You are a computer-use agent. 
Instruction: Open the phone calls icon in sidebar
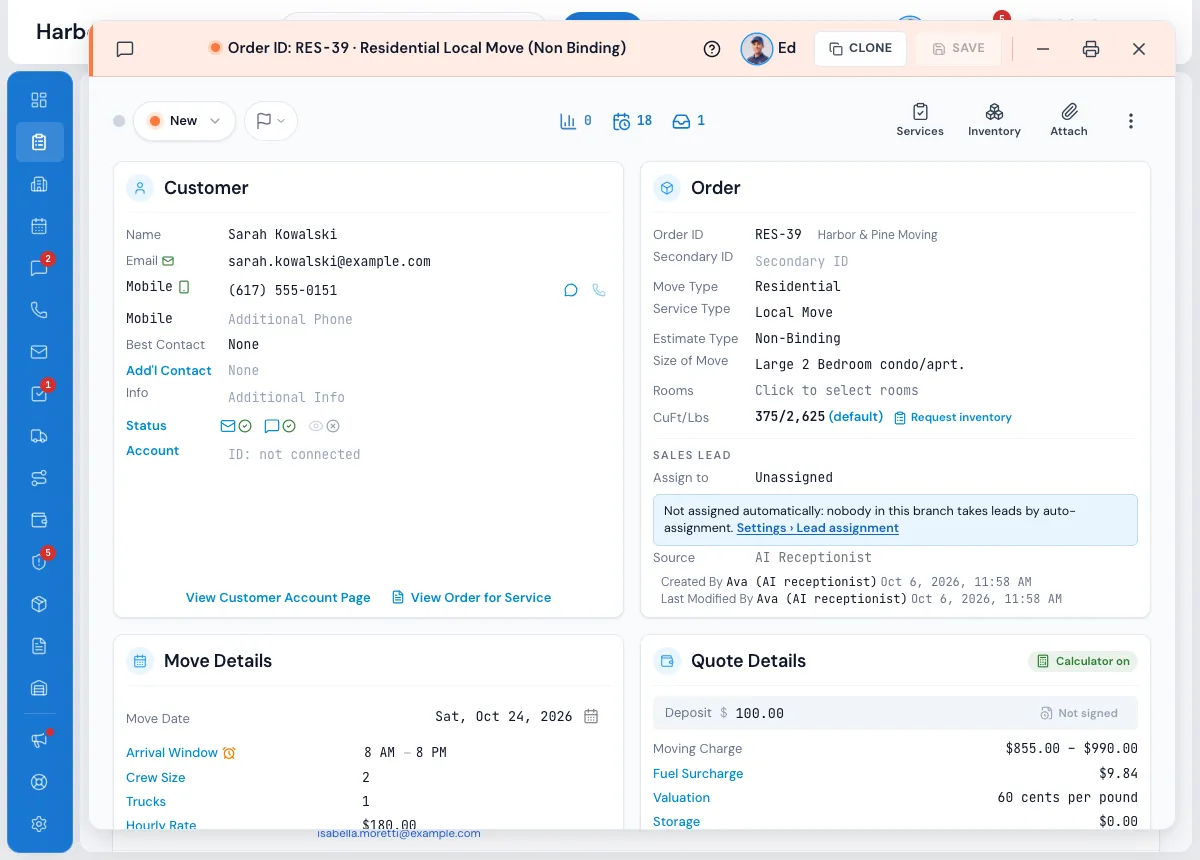pyautogui.click(x=39, y=310)
